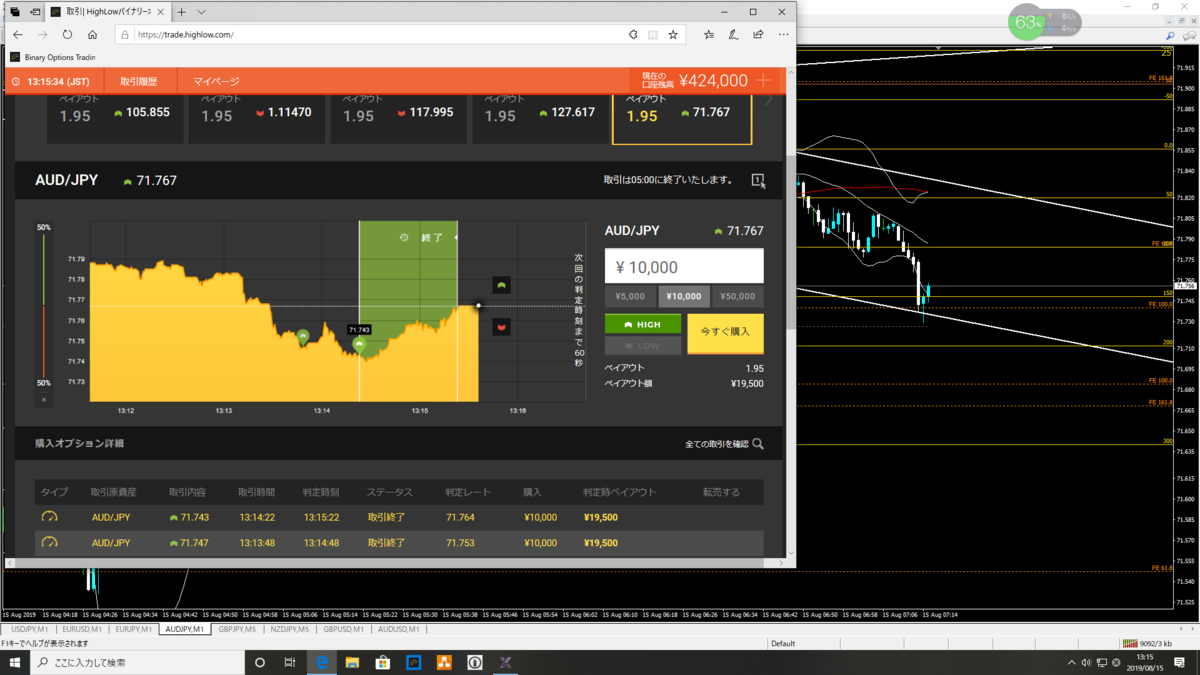Click the investment amount field

(684, 267)
